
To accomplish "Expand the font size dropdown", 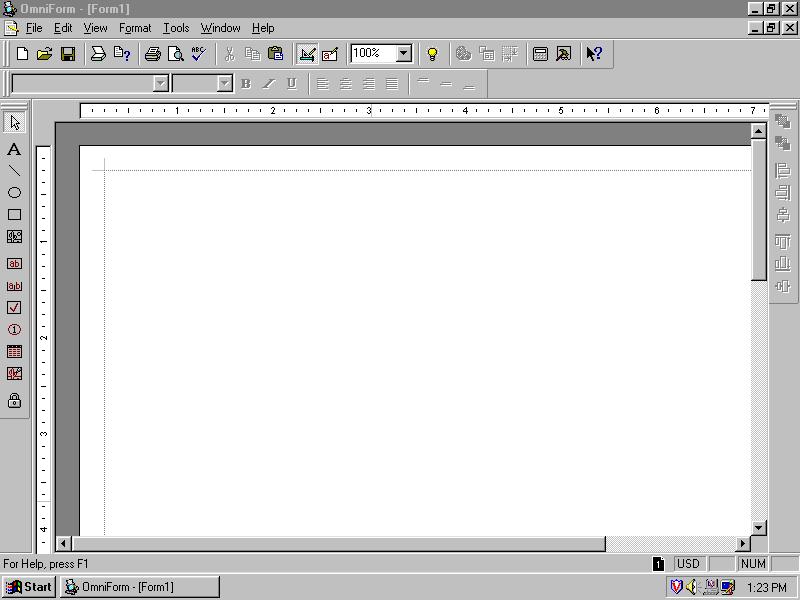I will (x=224, y=84).
